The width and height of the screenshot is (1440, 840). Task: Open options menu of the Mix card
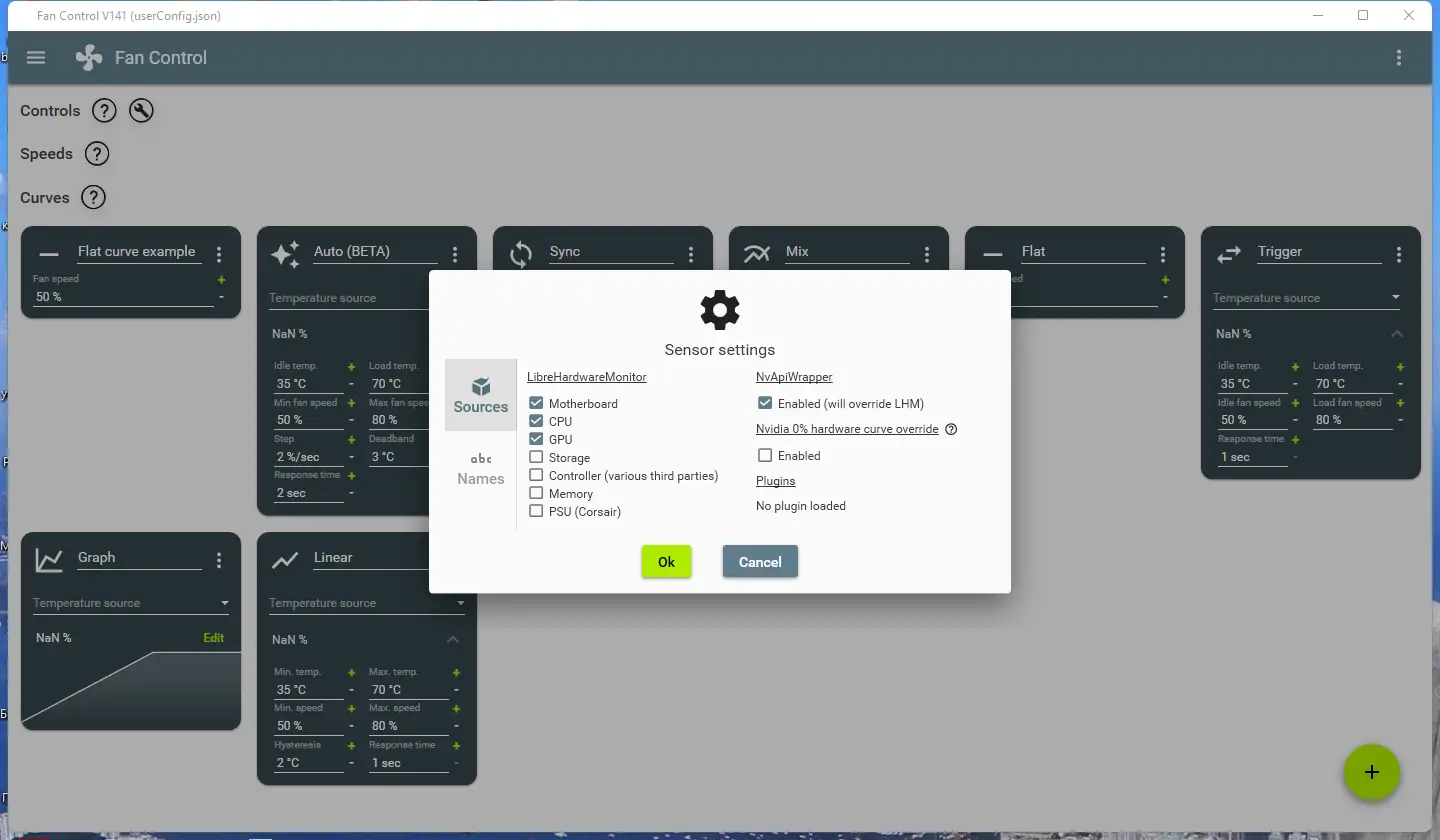tap(927, 255)
